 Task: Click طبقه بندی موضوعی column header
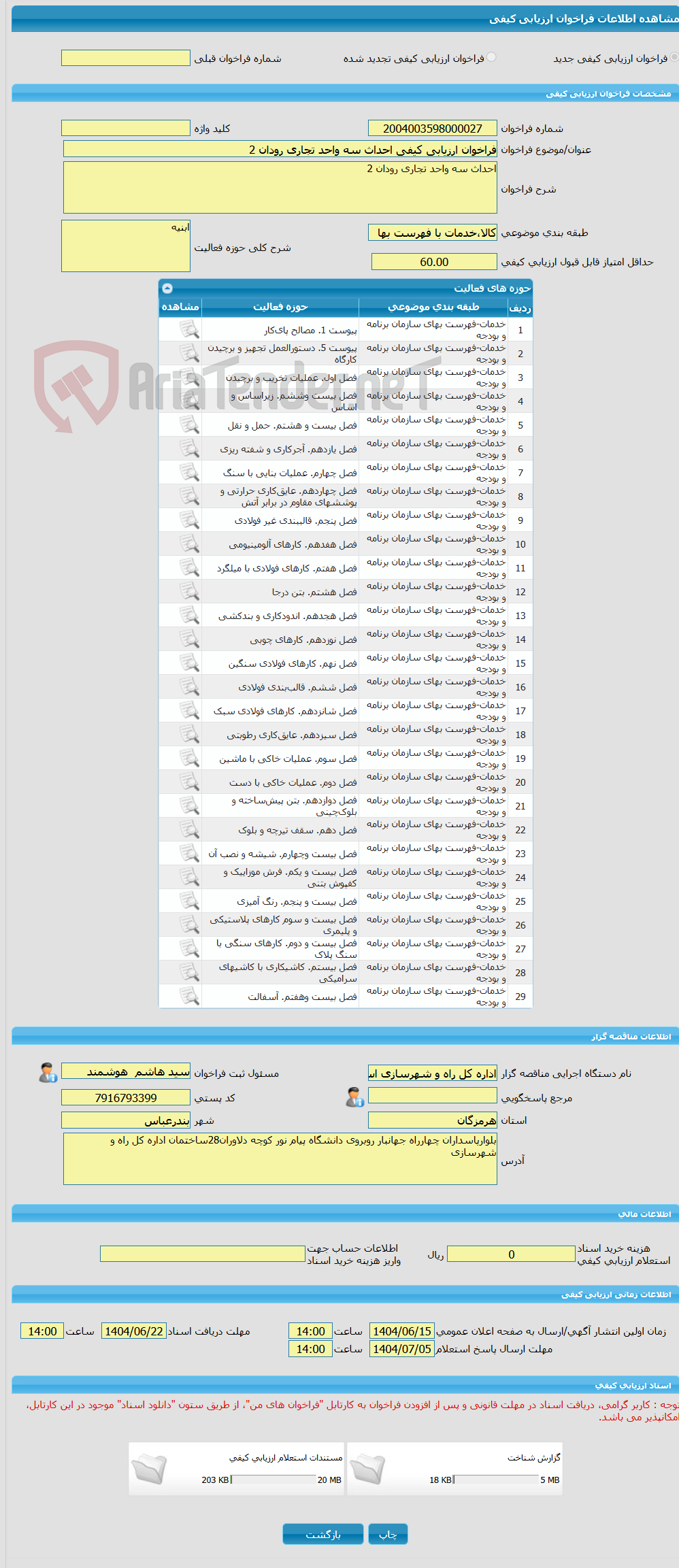pyautogui.click(x=433, y=307)
